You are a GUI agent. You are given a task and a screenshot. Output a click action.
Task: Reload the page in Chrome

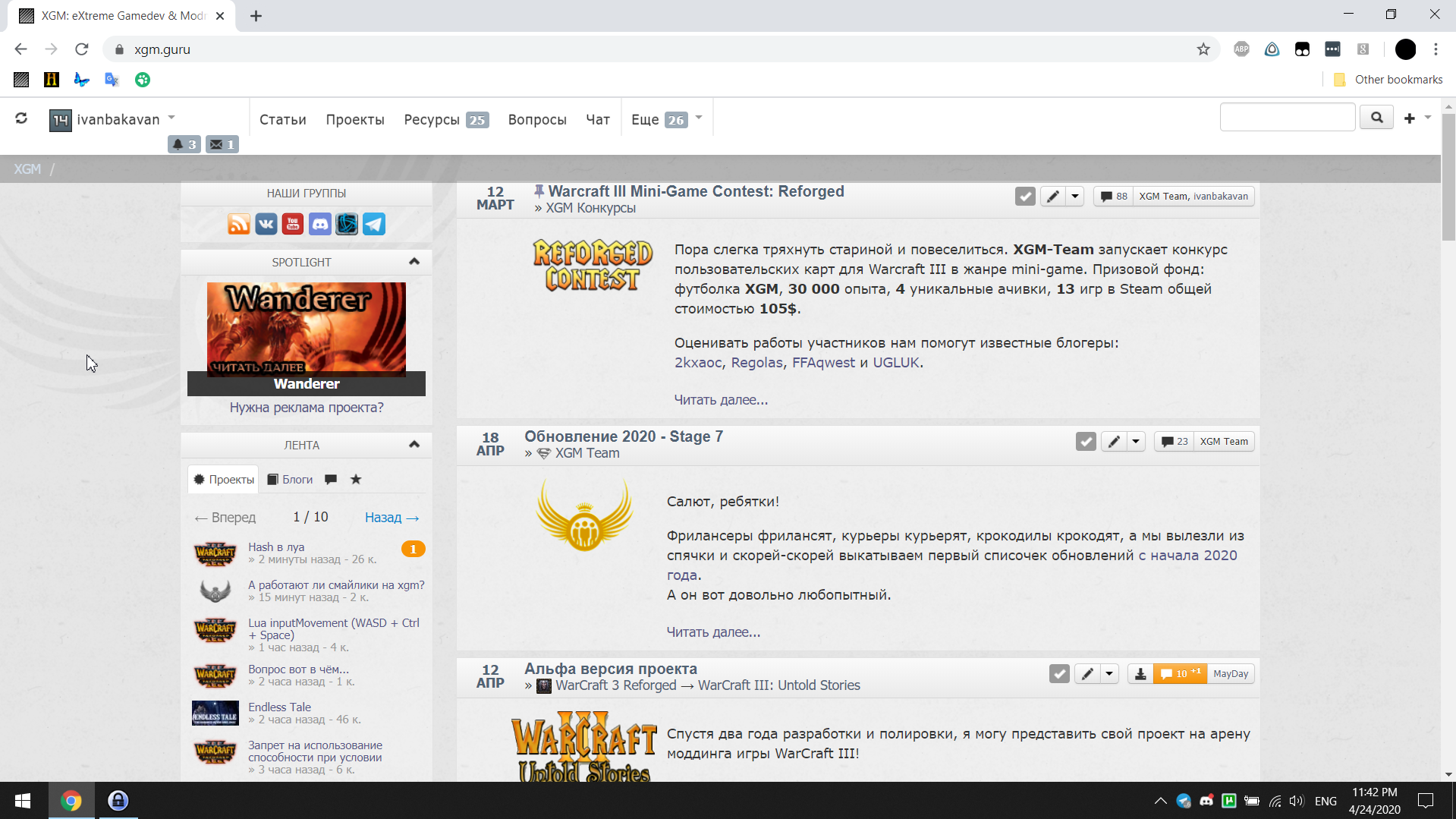82,49
